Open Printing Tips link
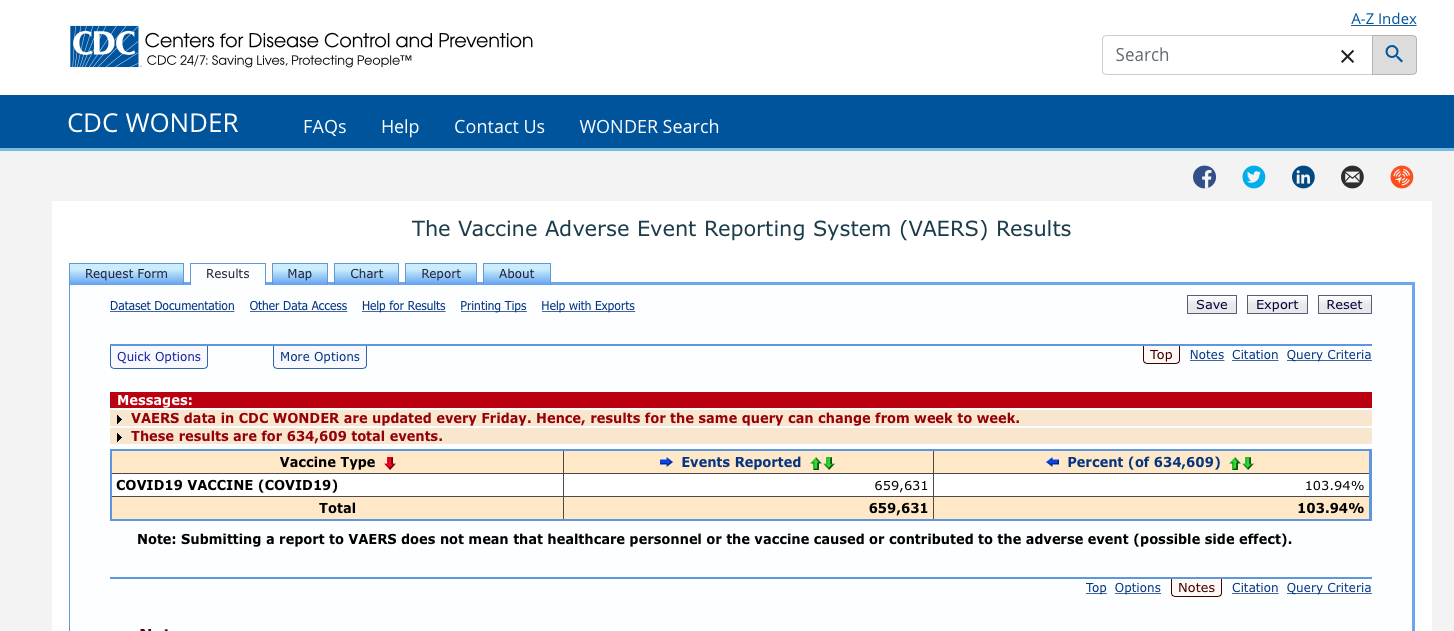 (493, 306)
